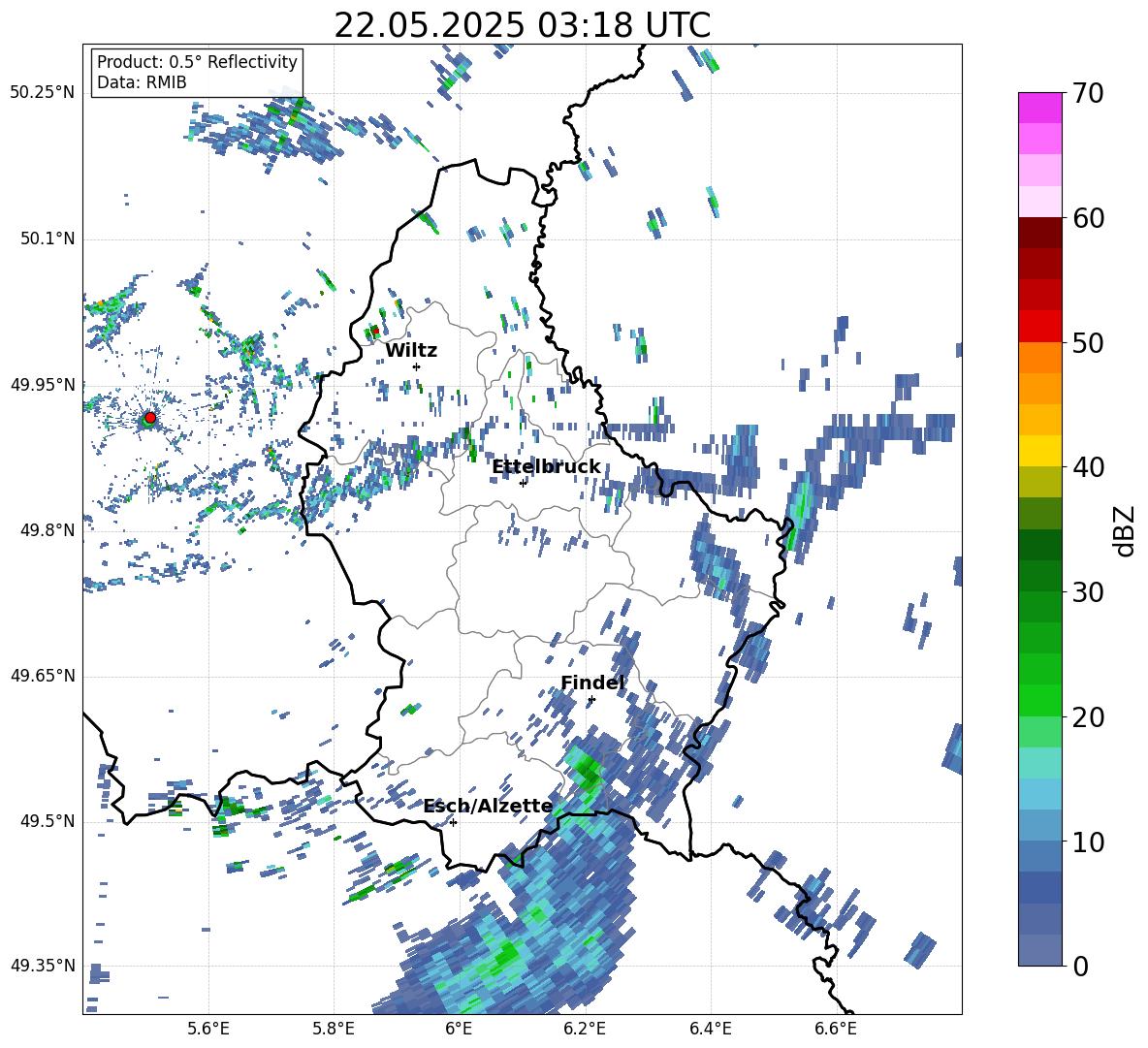The width and height of the screenshot is (1148, 1048).
Task: Click the cross marker under Wiltz
Action: click(417, 366)
